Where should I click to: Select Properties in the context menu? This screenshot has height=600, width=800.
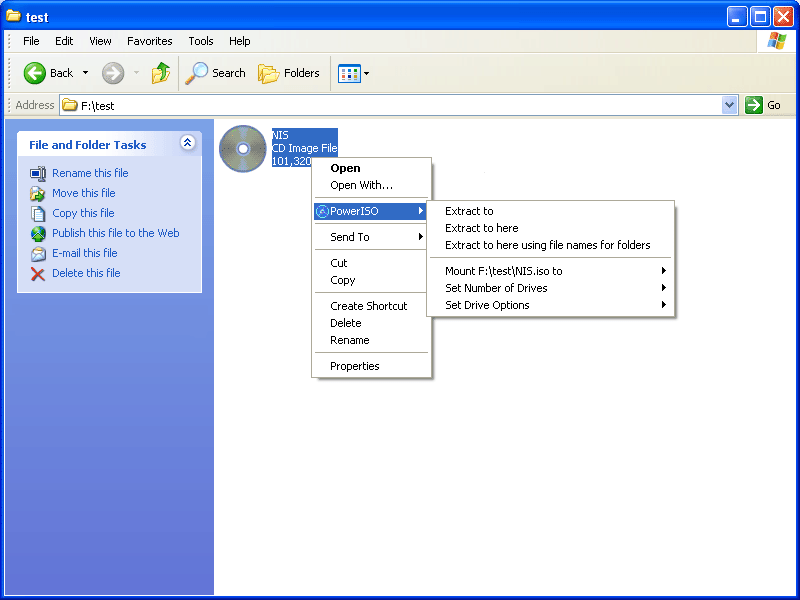[355, 366]
